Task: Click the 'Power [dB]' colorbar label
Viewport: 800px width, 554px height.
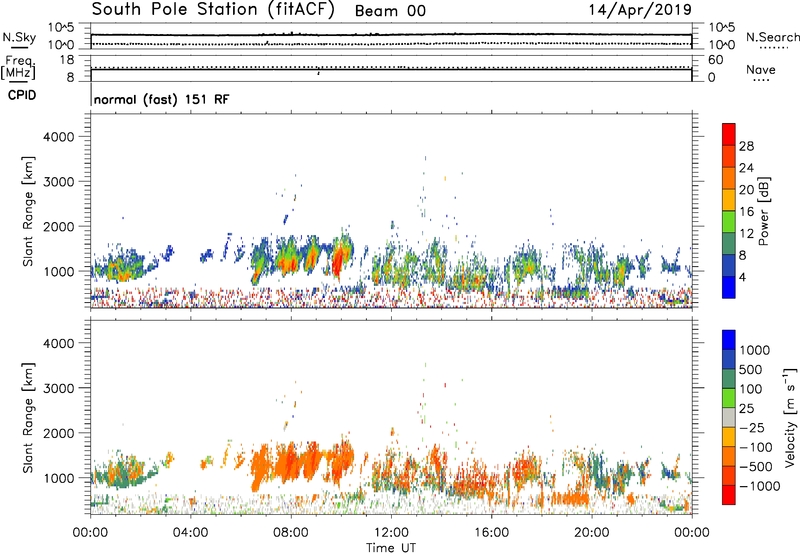Action: coord(763,211)
